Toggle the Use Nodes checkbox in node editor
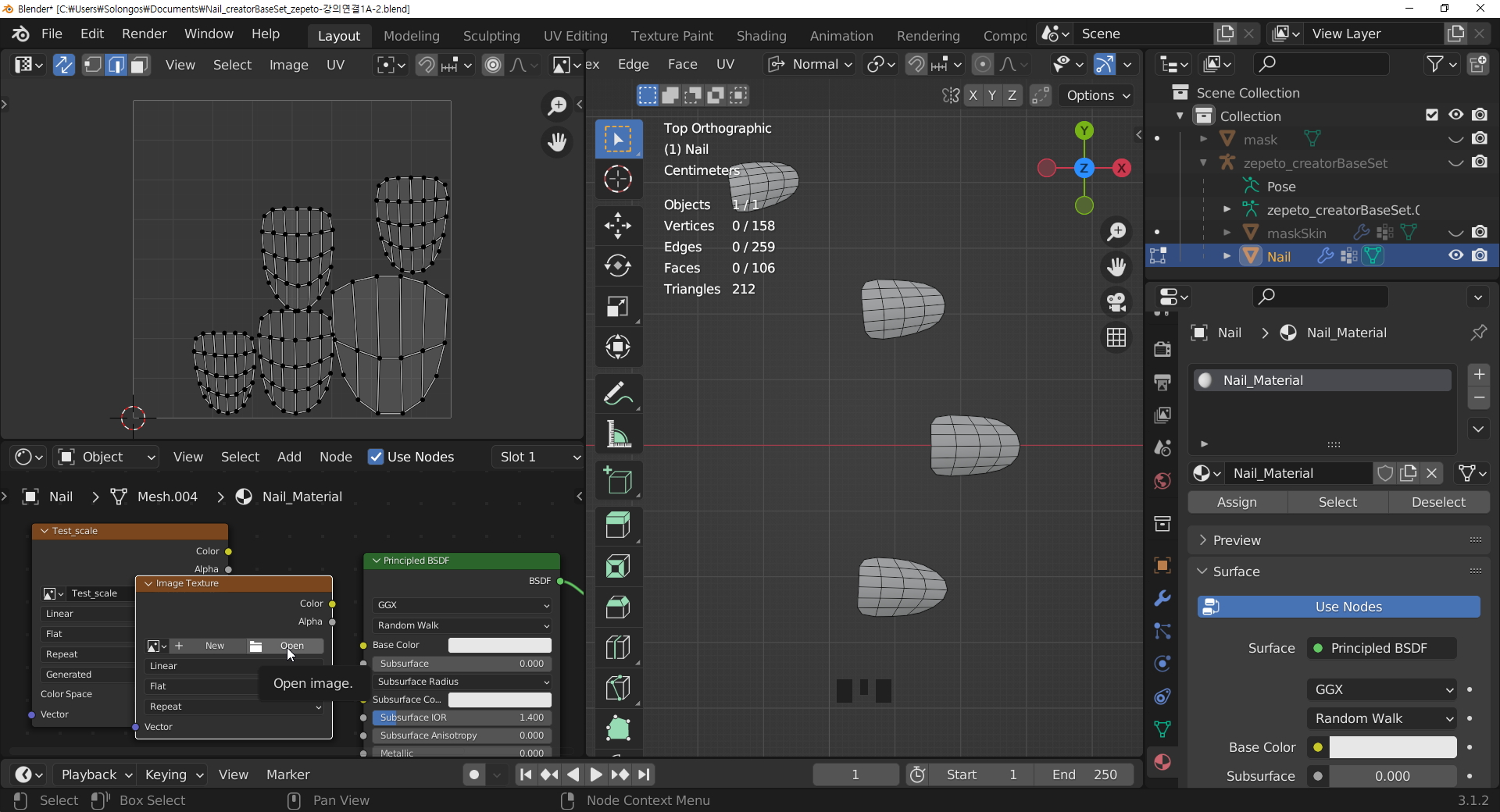This screenshot has width=1500, height=812. (376, 457)
